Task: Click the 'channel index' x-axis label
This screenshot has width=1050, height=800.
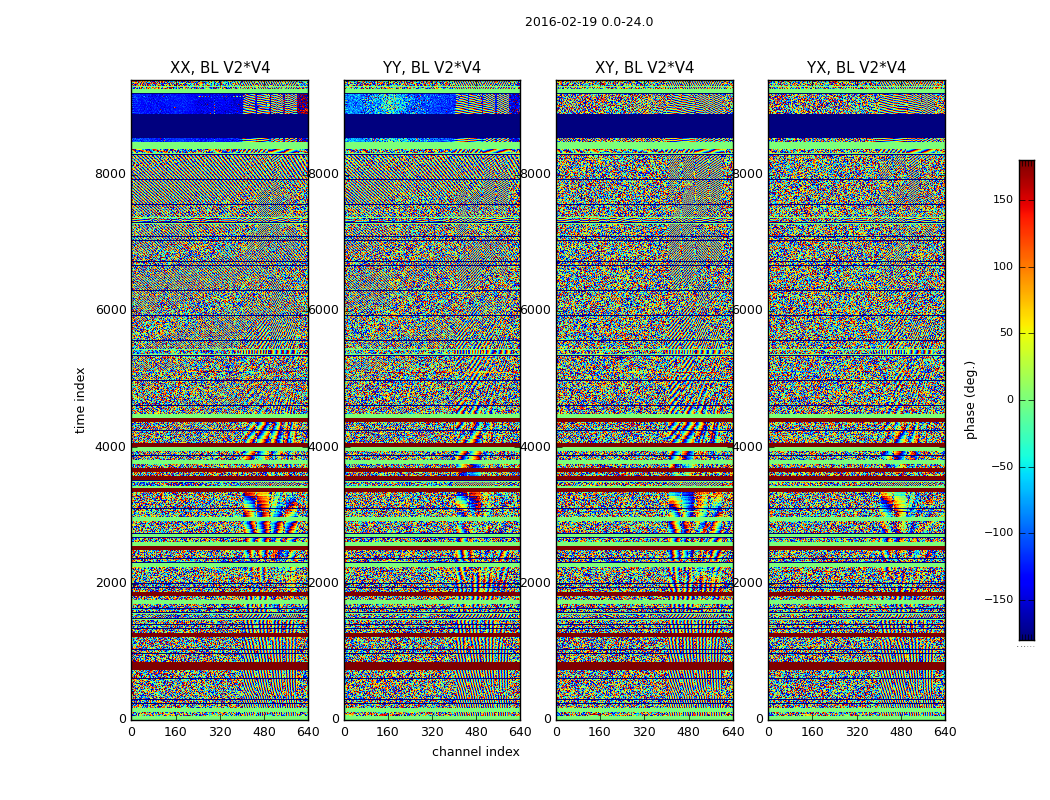Action: [x=475, y=752]
